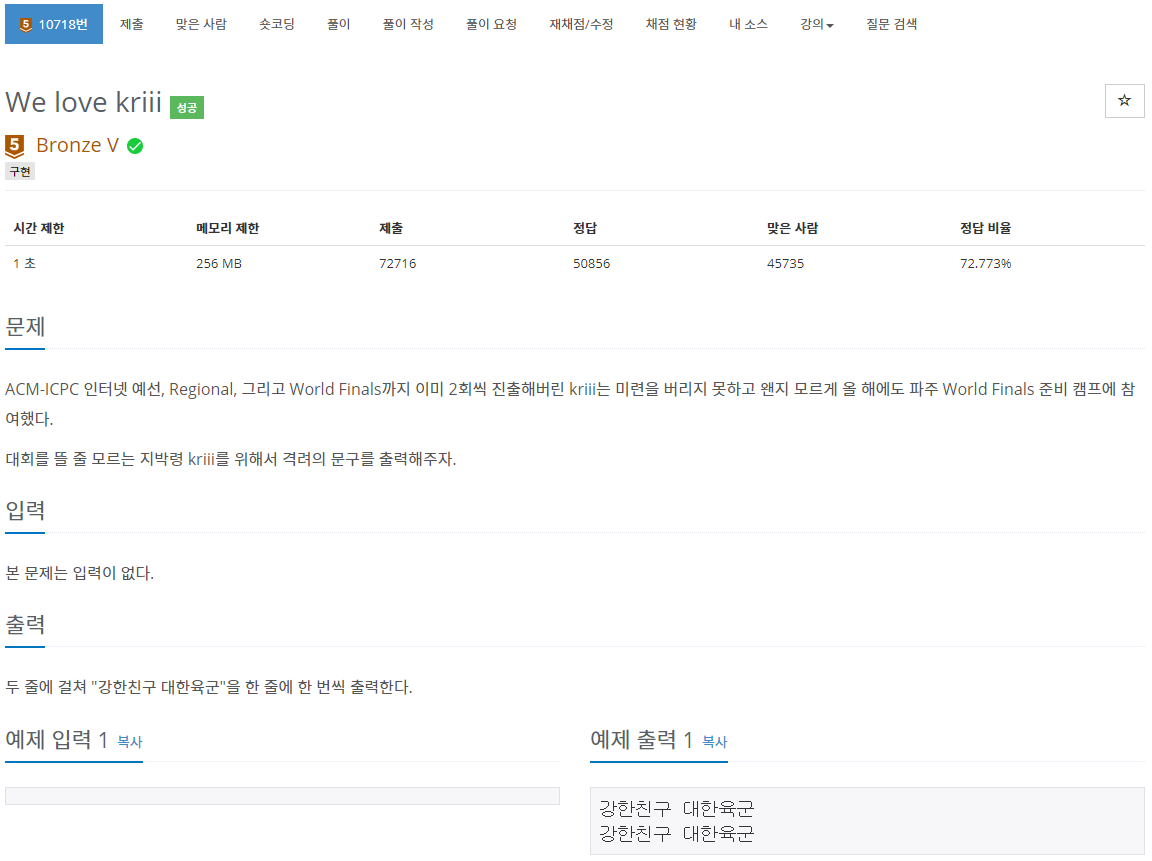Click the memory limit 256 MB
The height and width of the screenshot is (861, 1152).
pos(219,263)
